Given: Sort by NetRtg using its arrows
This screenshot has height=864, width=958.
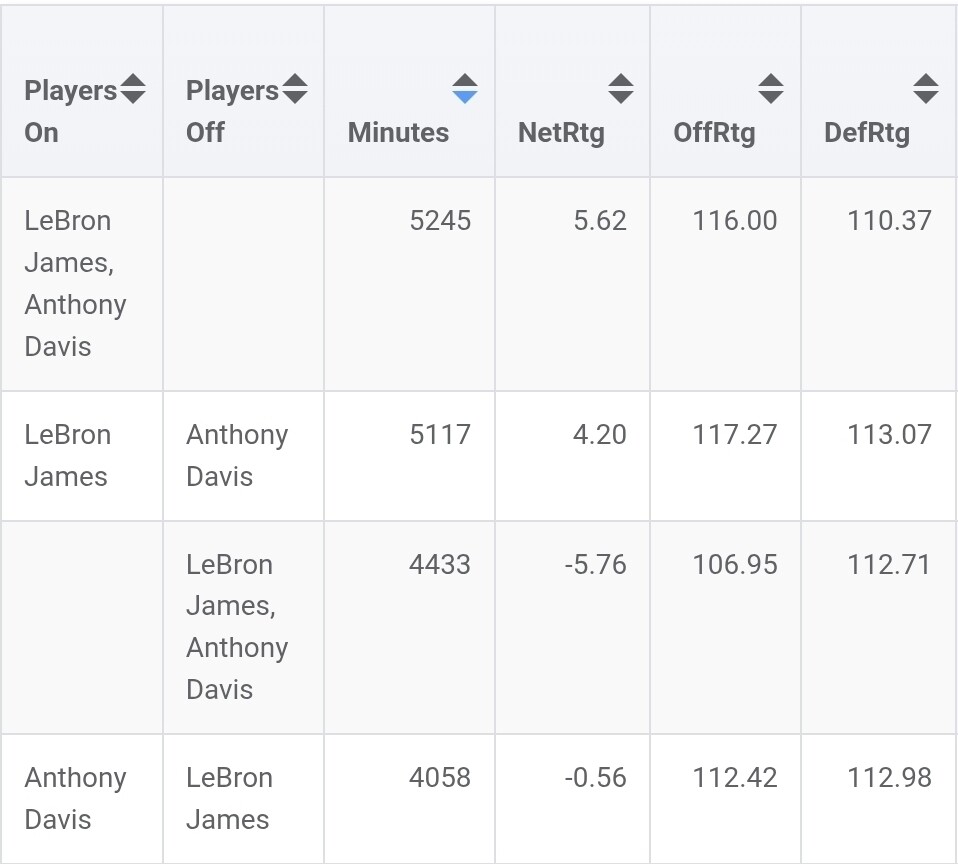Looking at the screenshot, I should [x=620, y=89].
